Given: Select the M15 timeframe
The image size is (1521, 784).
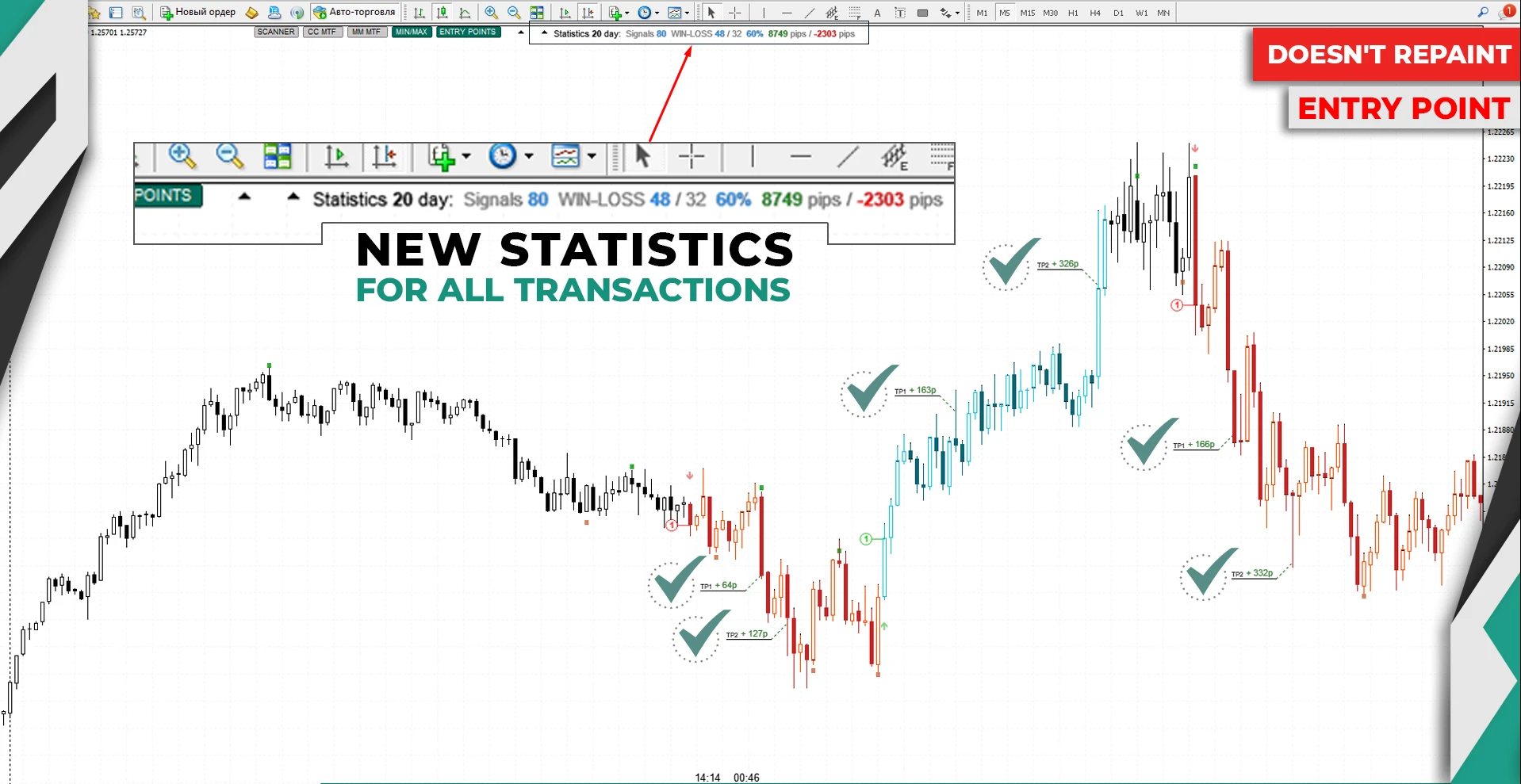Looking at the screenshot, I should tap(1027, 13).
